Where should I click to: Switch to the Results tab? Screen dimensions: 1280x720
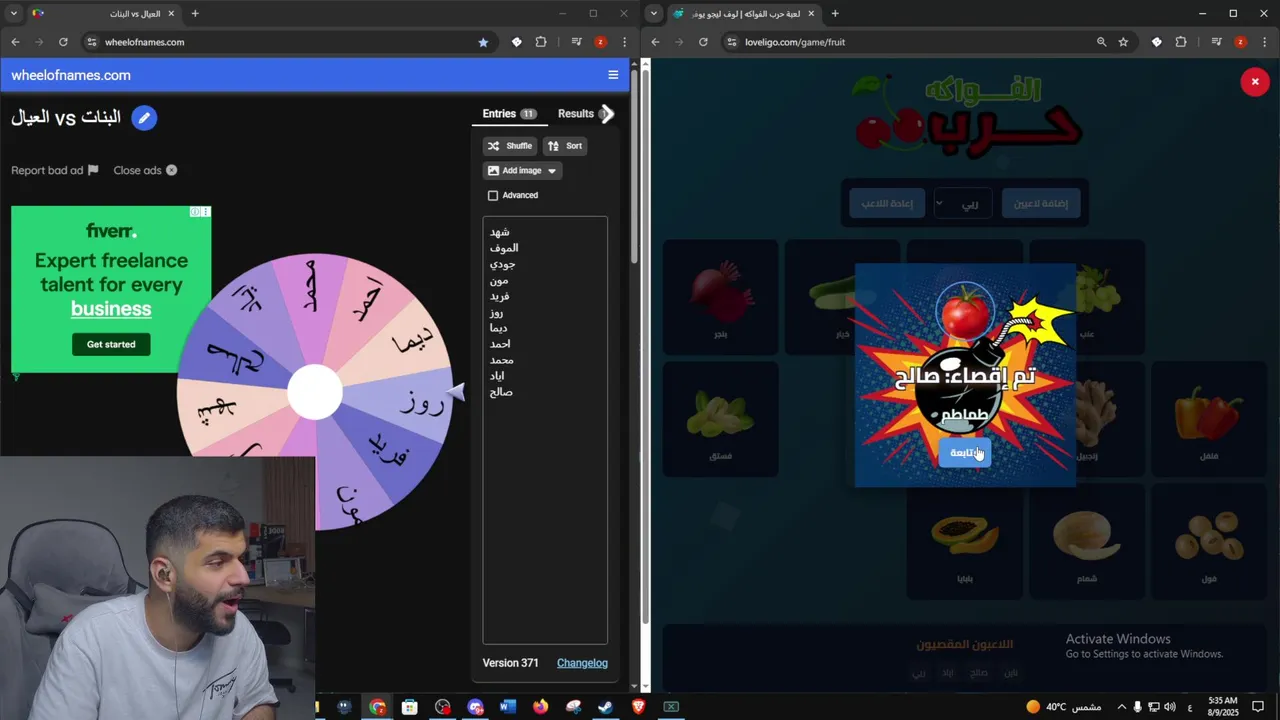[576, 114]
